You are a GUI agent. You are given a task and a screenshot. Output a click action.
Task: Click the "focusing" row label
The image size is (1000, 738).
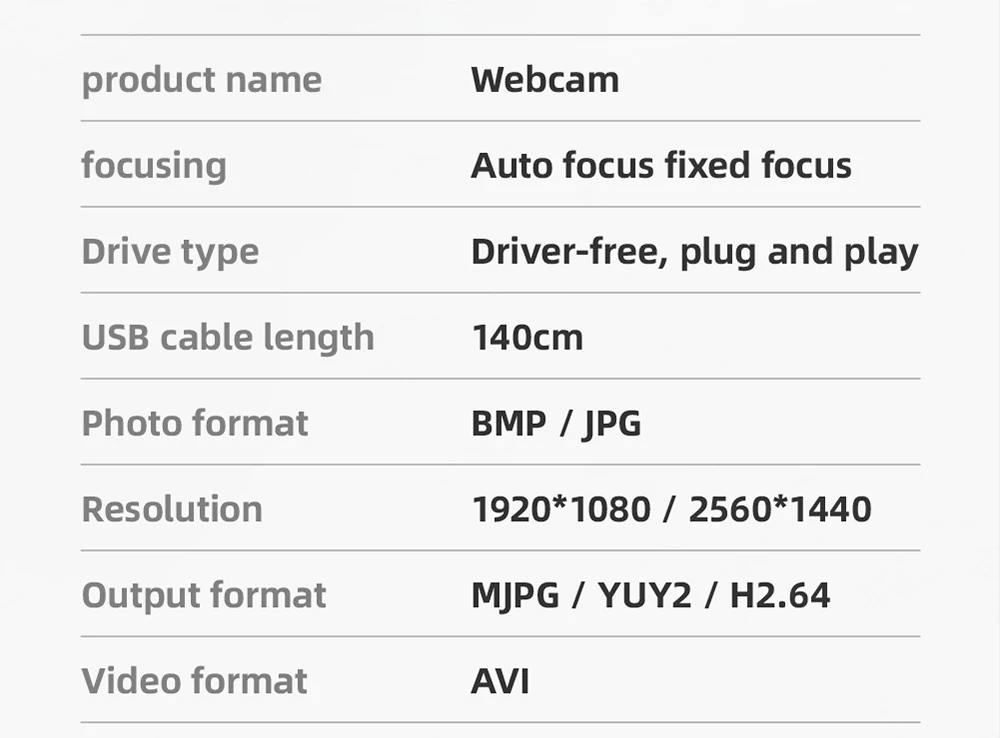(x=154, y=166)
